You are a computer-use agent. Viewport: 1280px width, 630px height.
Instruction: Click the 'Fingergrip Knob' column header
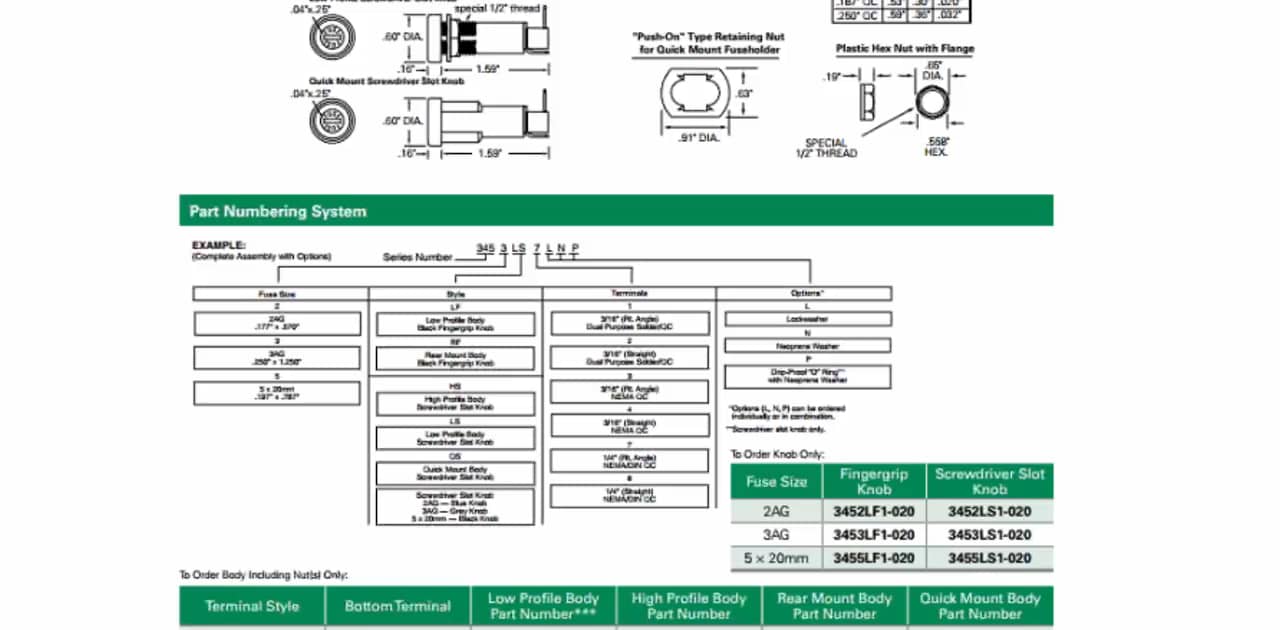point(874,481)
